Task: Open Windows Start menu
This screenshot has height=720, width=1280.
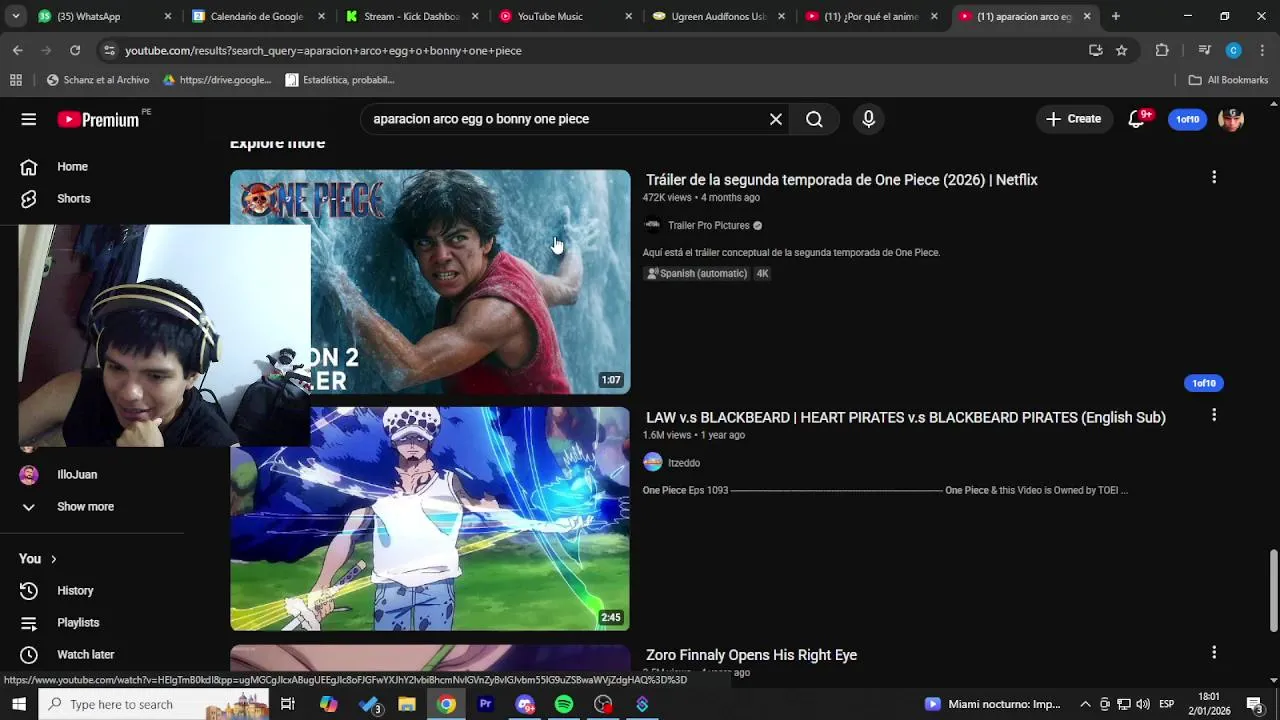Action: (x=18, y=704)
